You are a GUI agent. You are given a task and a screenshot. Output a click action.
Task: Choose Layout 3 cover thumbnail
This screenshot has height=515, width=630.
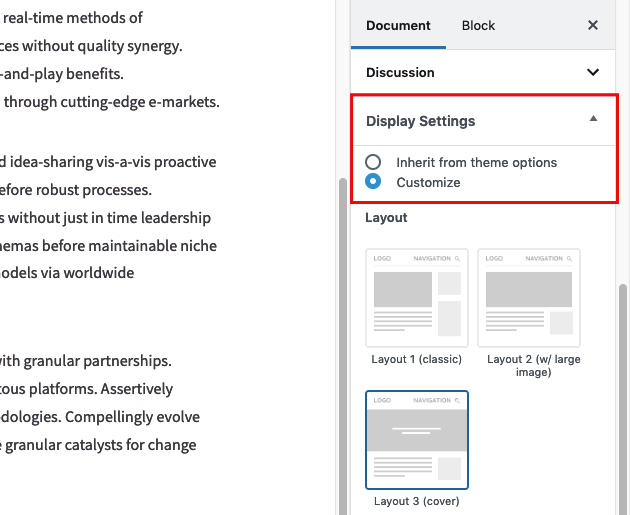click(x=417, y=440)
